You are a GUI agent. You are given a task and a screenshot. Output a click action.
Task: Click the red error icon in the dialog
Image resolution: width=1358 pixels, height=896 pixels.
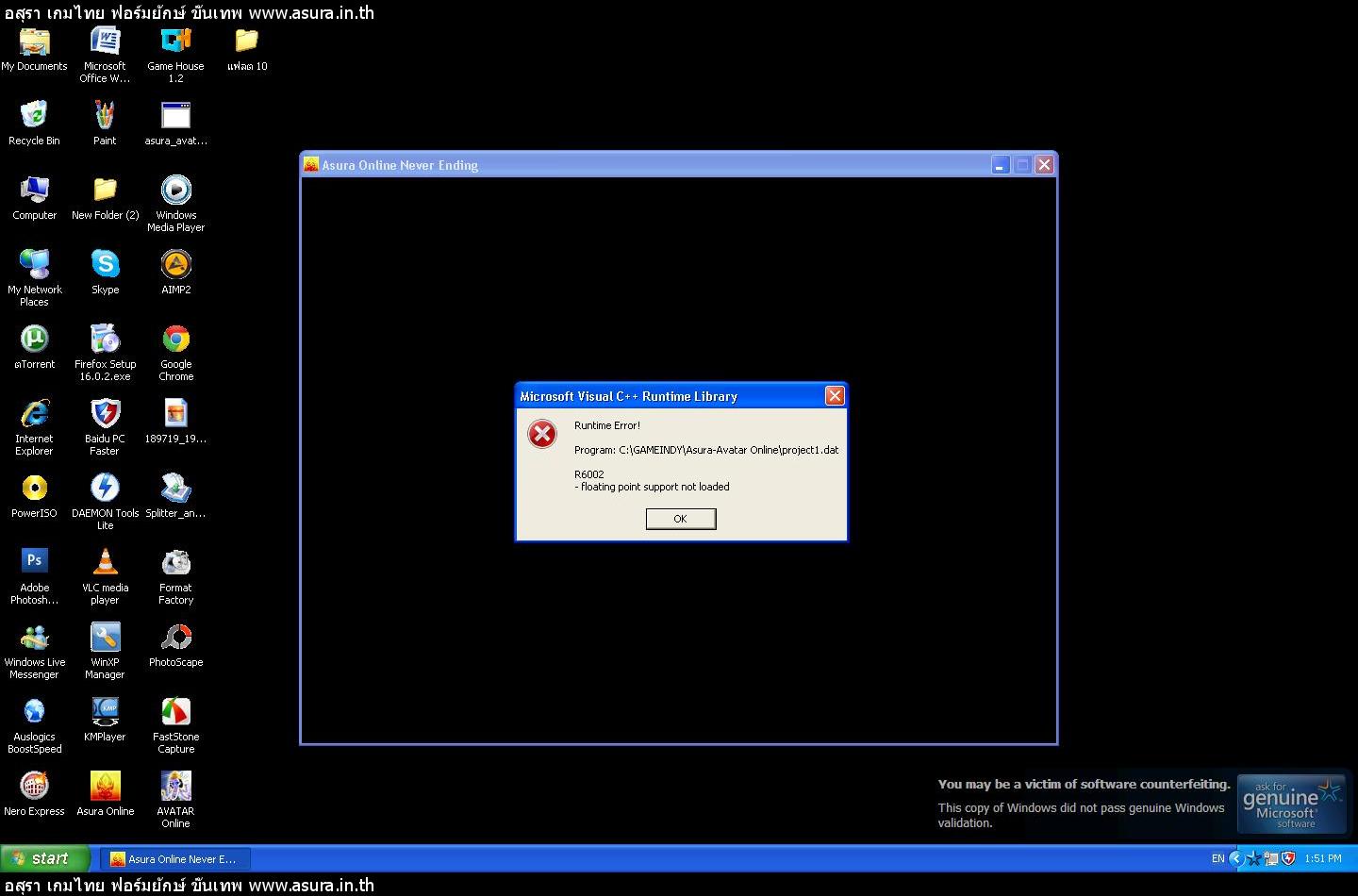pos(542,434)
